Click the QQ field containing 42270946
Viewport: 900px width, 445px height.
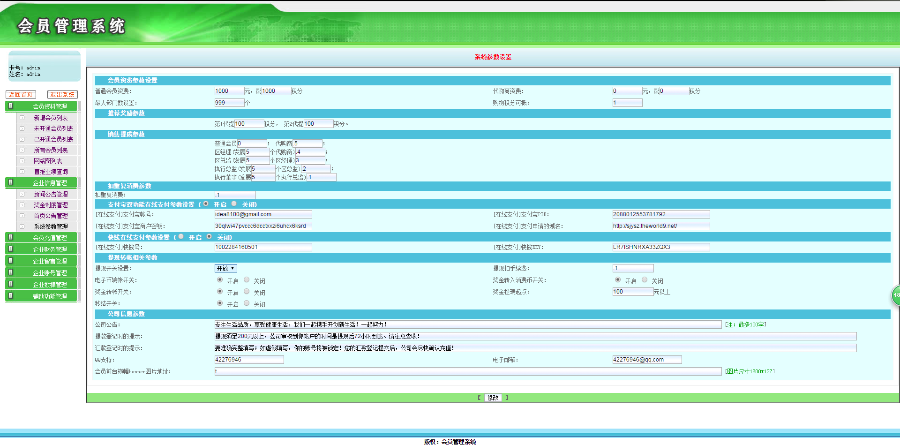(x=249, y=359)
